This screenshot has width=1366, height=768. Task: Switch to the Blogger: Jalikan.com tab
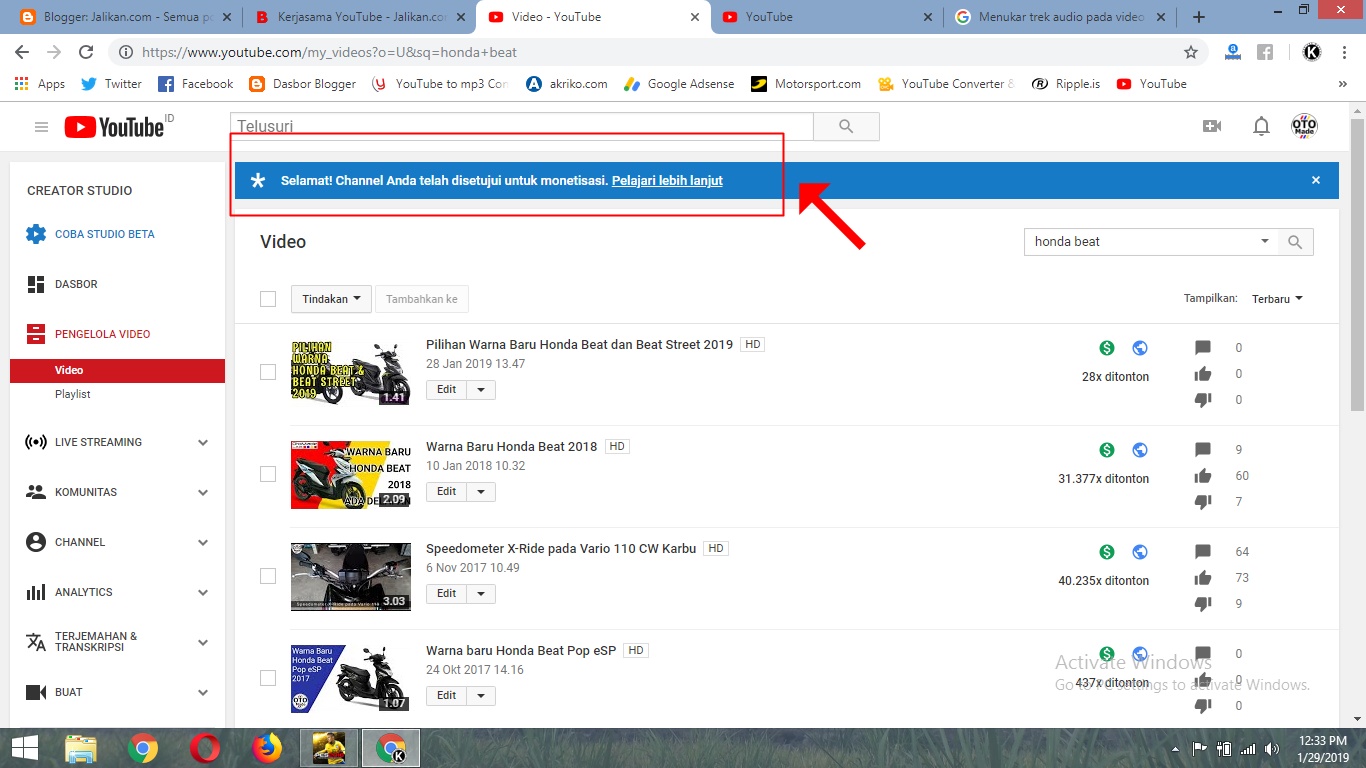[124, 17]
